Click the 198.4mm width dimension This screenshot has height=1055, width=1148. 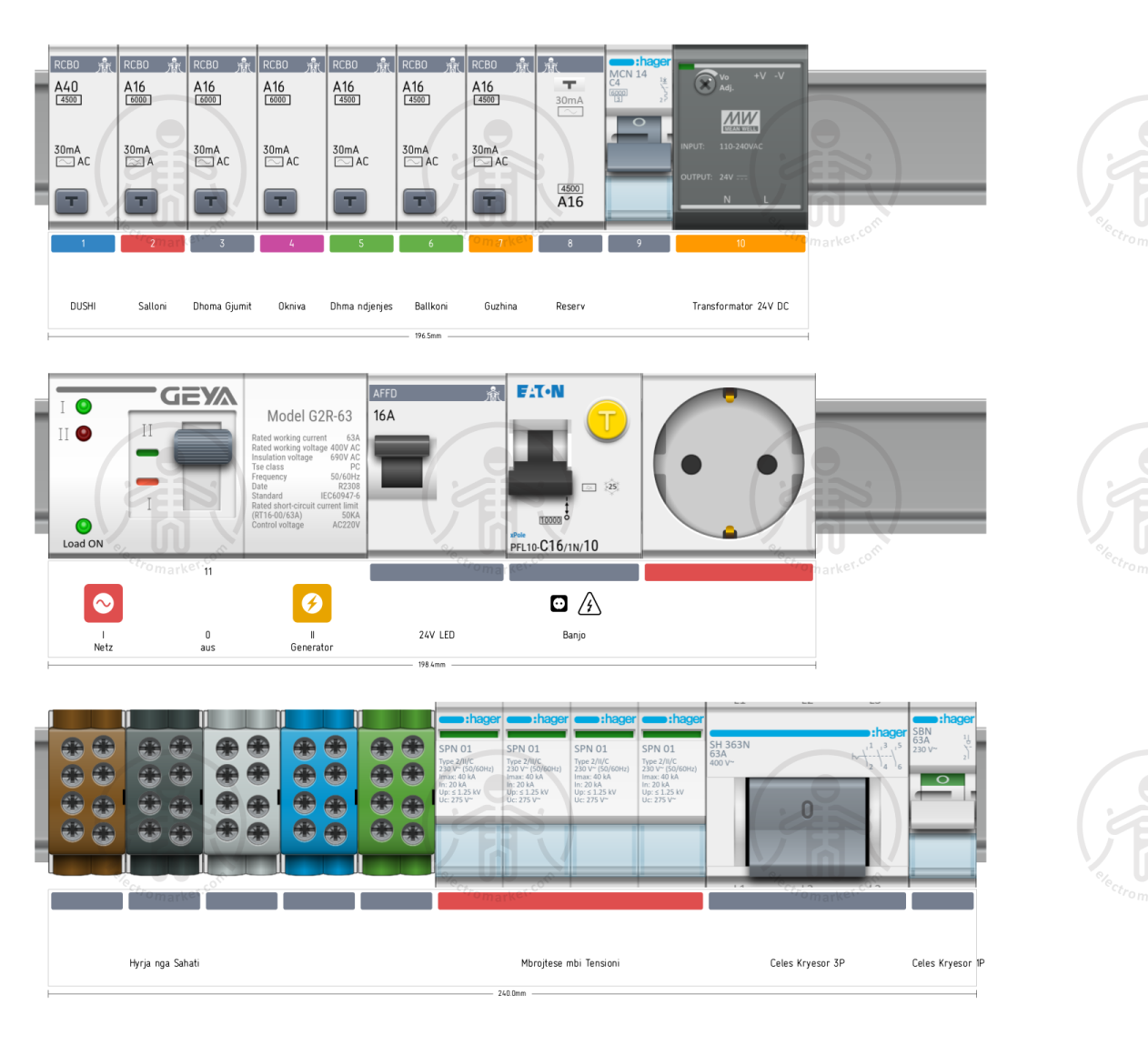431,665
